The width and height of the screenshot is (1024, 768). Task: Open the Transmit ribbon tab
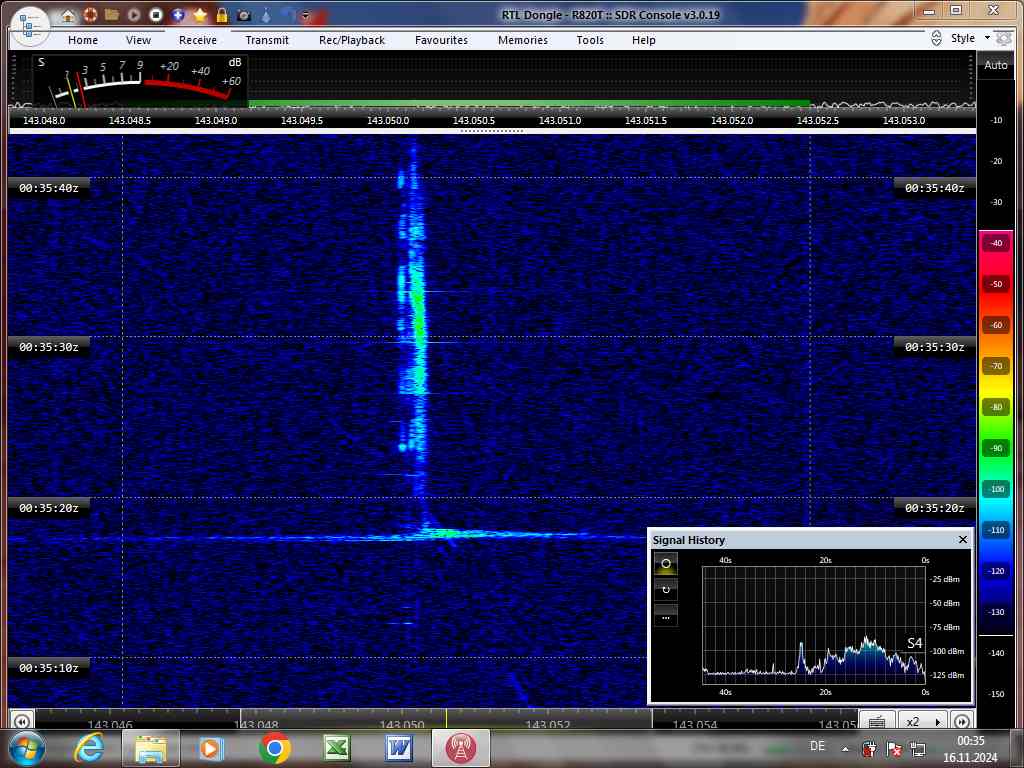[267, 40]
